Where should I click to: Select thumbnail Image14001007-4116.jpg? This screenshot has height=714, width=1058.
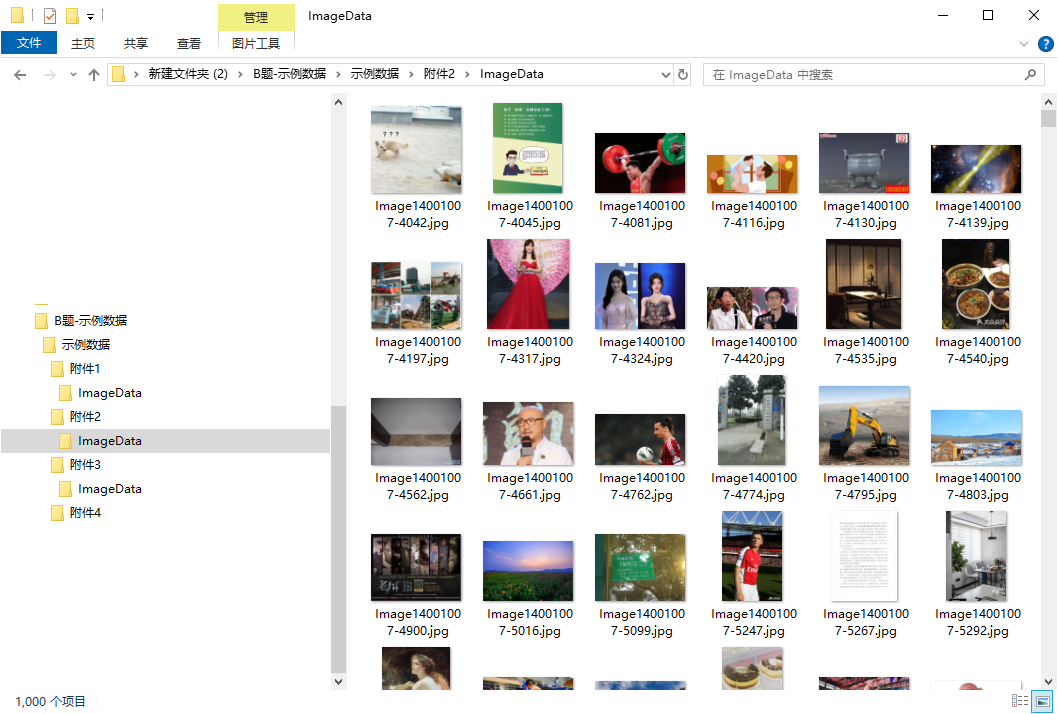(752, 174)
